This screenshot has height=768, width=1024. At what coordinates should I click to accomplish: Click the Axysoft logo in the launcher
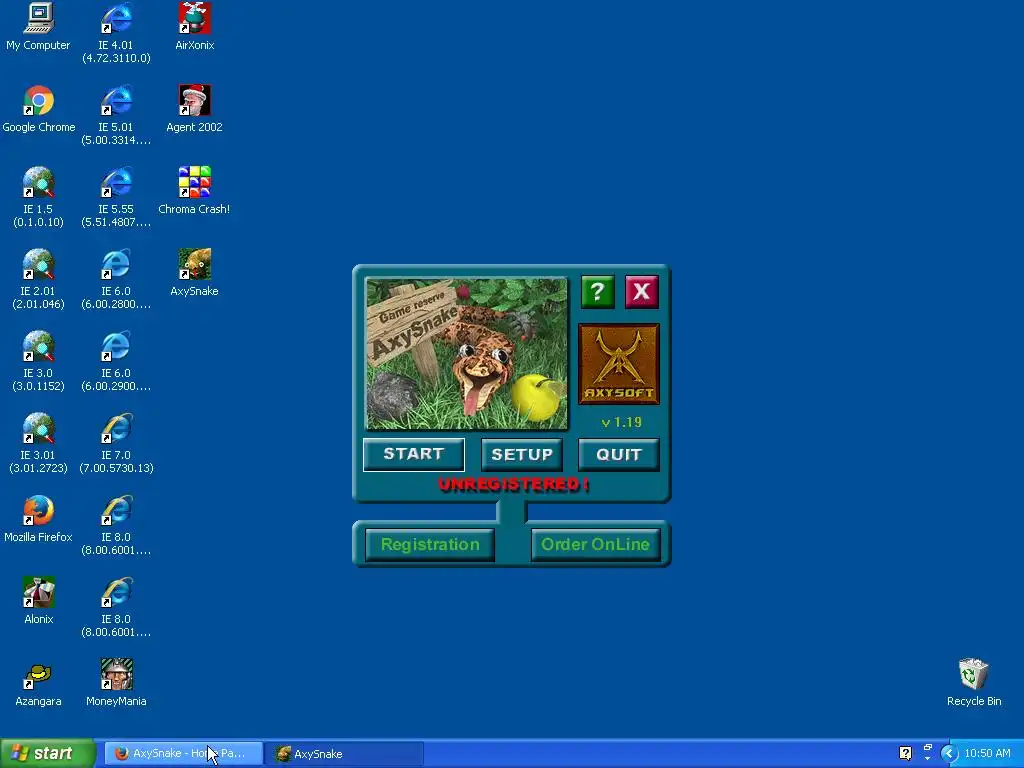click(618, 364)
